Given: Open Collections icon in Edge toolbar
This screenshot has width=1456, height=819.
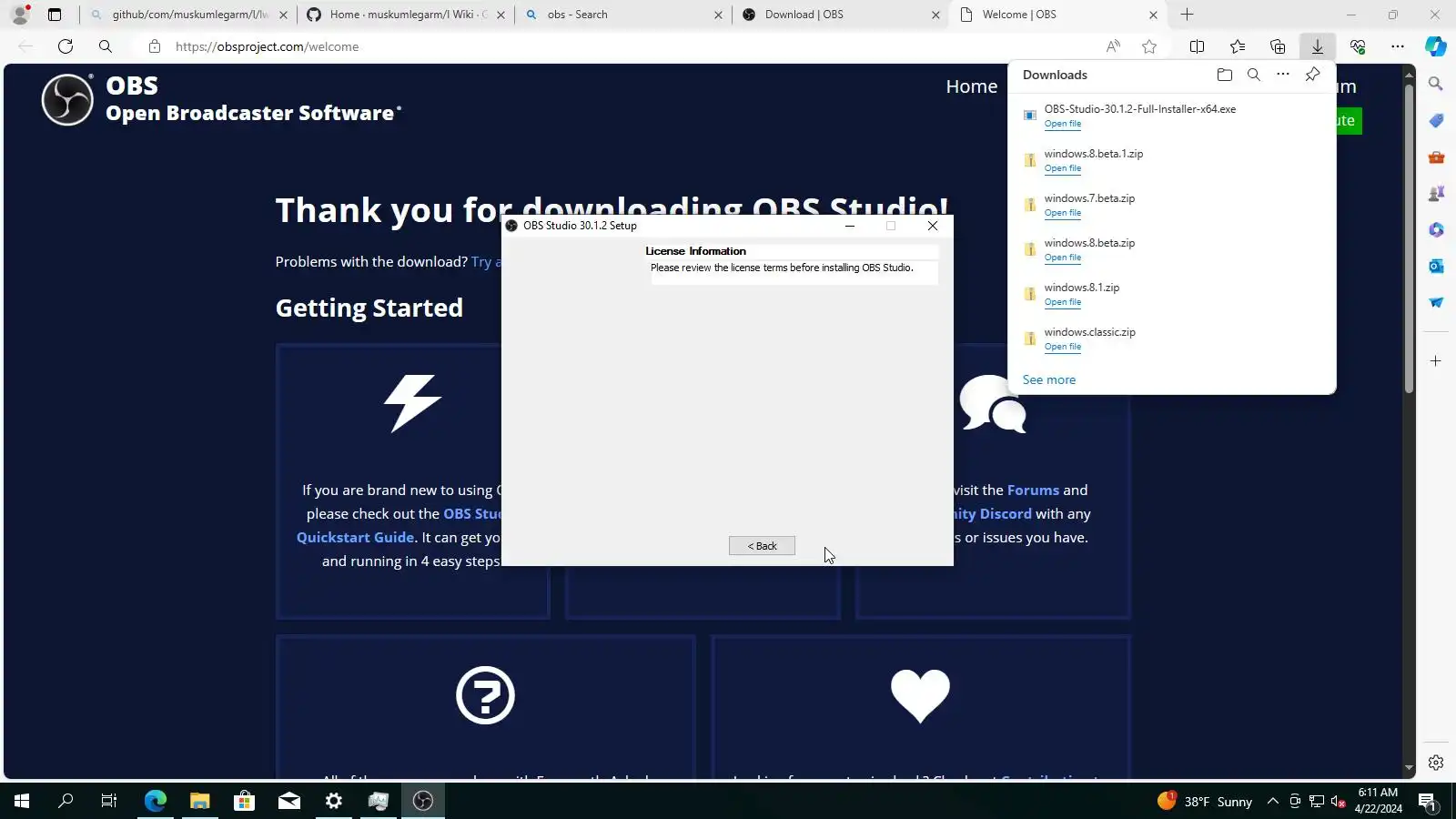Looking at the screenshot, I should (x=1278, y=46).
